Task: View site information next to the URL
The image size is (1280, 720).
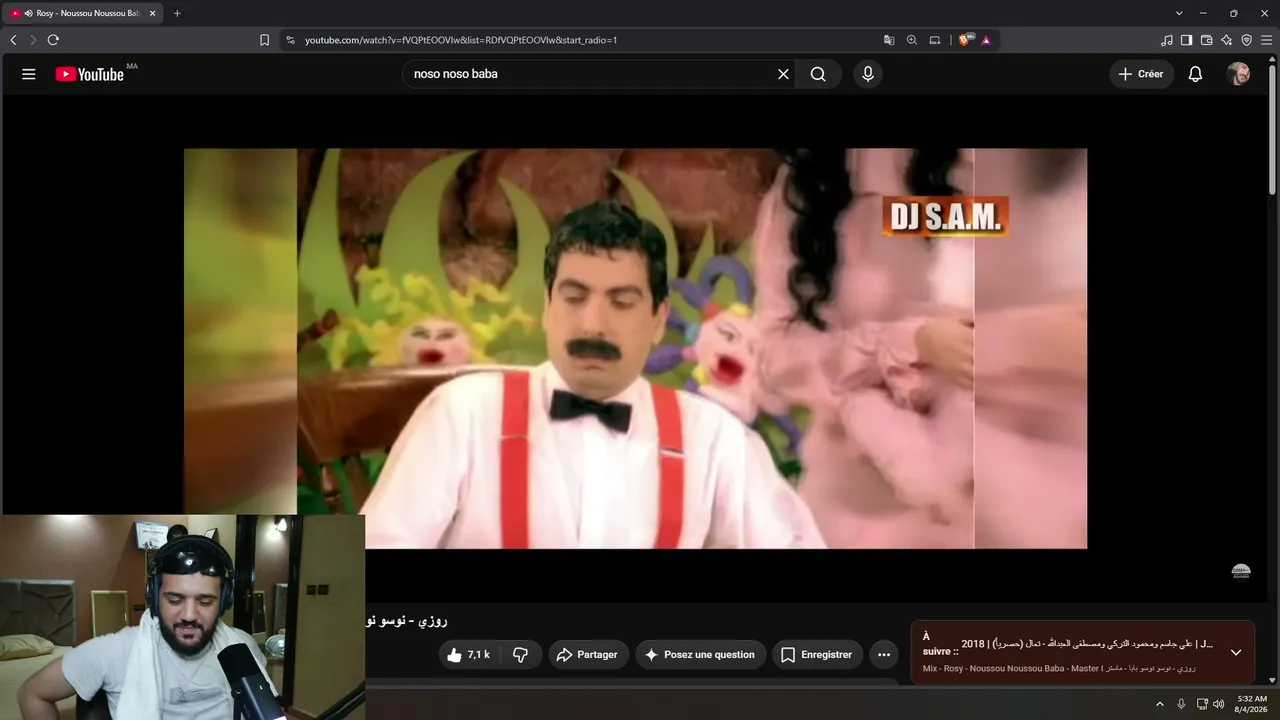Action: [x=290, y=40]
